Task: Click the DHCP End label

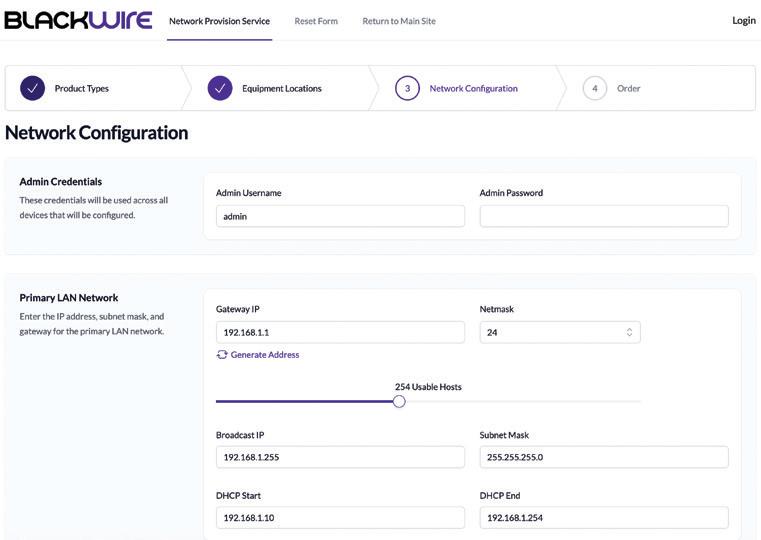Action: pyautogui.click(x=500, y=496)
